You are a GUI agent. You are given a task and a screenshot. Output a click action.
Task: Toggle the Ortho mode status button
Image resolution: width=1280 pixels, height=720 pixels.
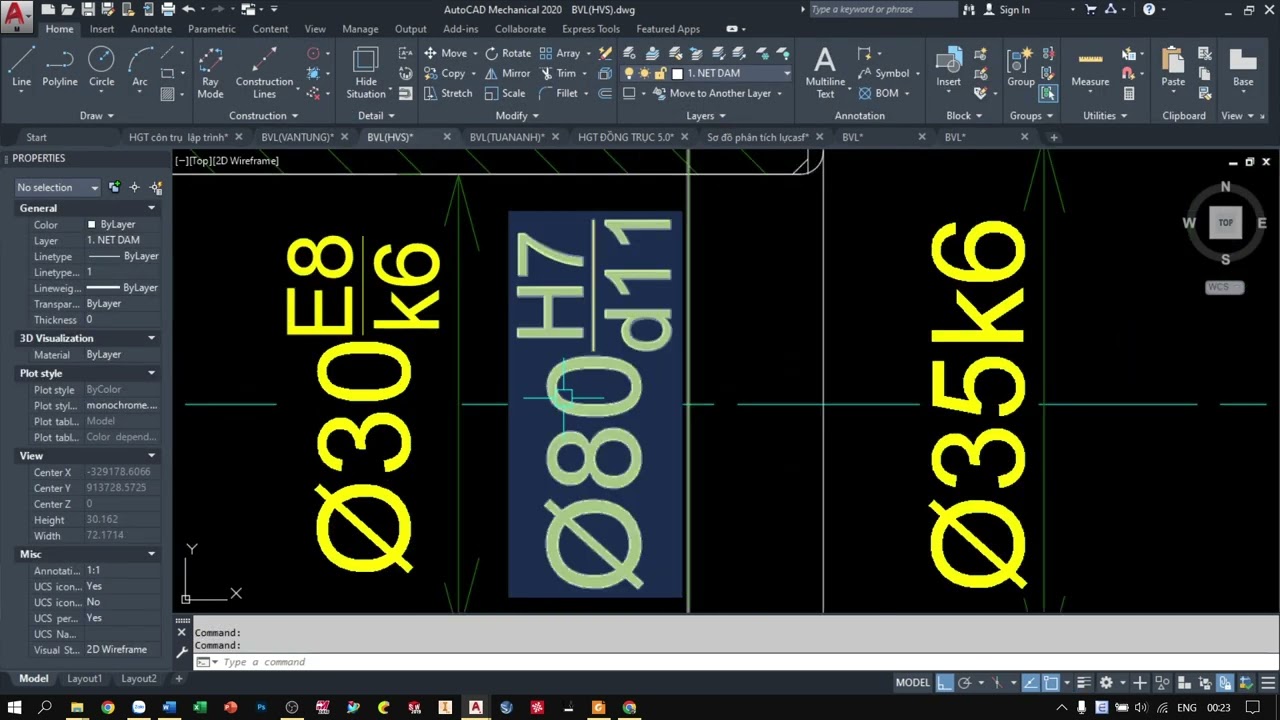(x=944, y=683)
